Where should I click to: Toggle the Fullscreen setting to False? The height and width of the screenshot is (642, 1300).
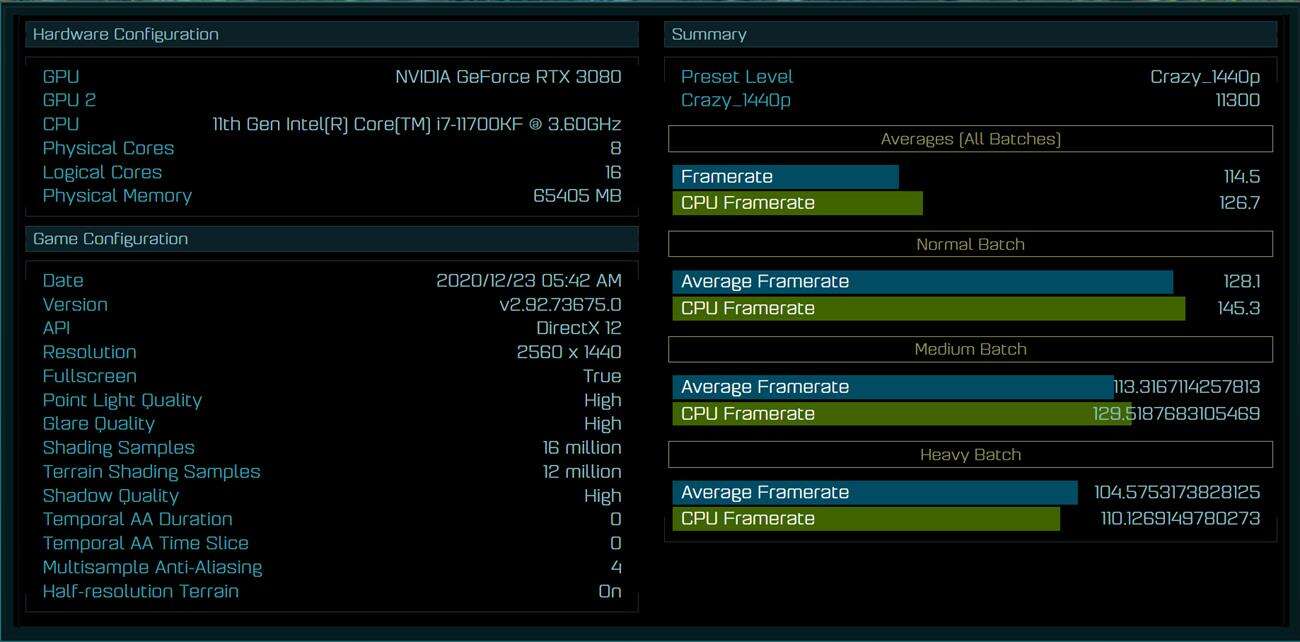[89, 376]
